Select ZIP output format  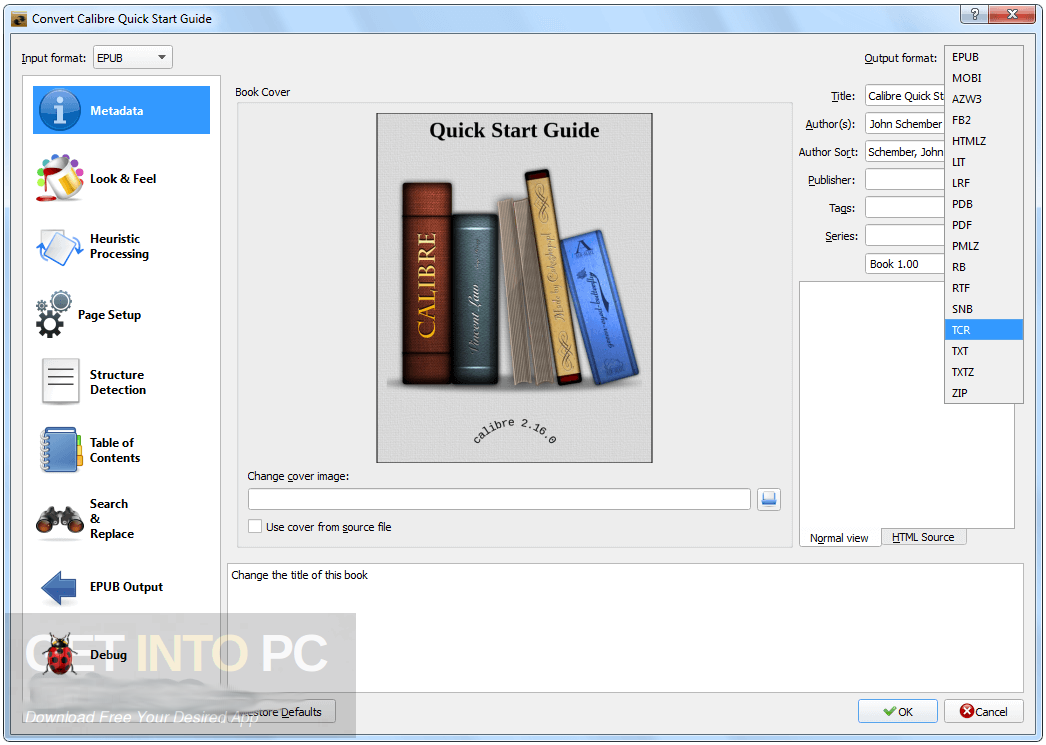pyautogui.click(x=983, y=393)
